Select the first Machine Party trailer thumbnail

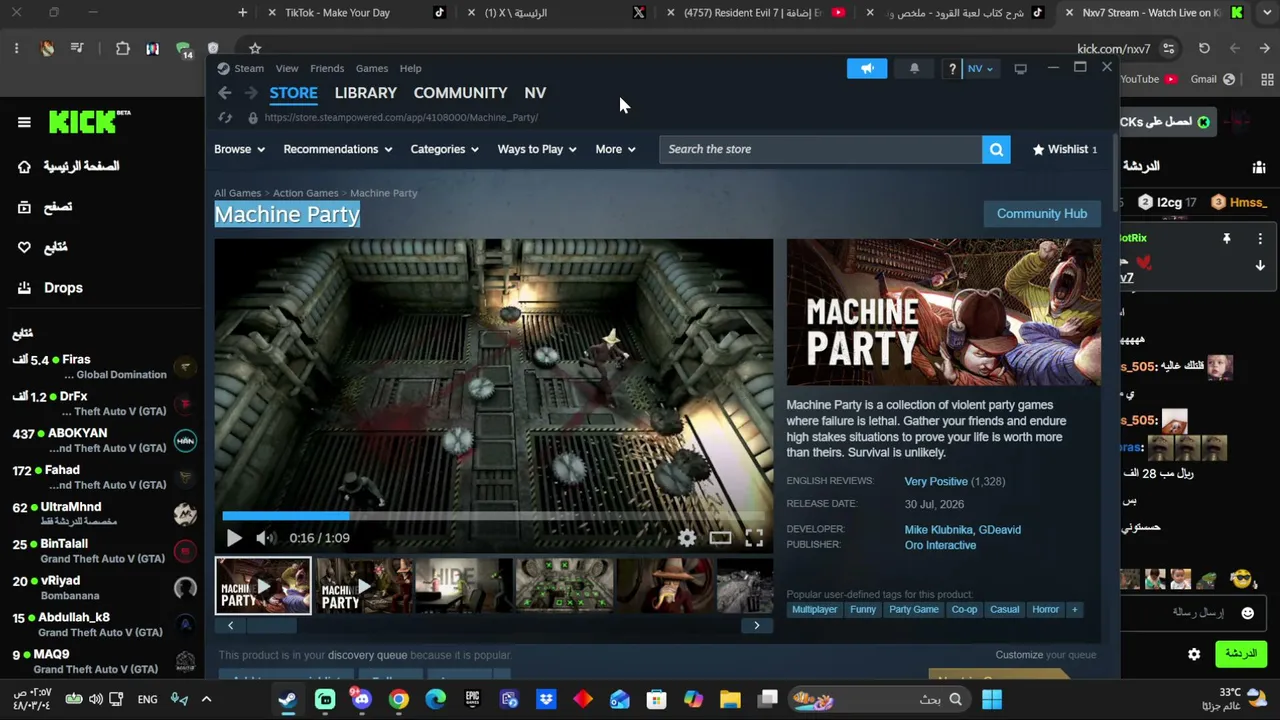click(x=263, y=585)
